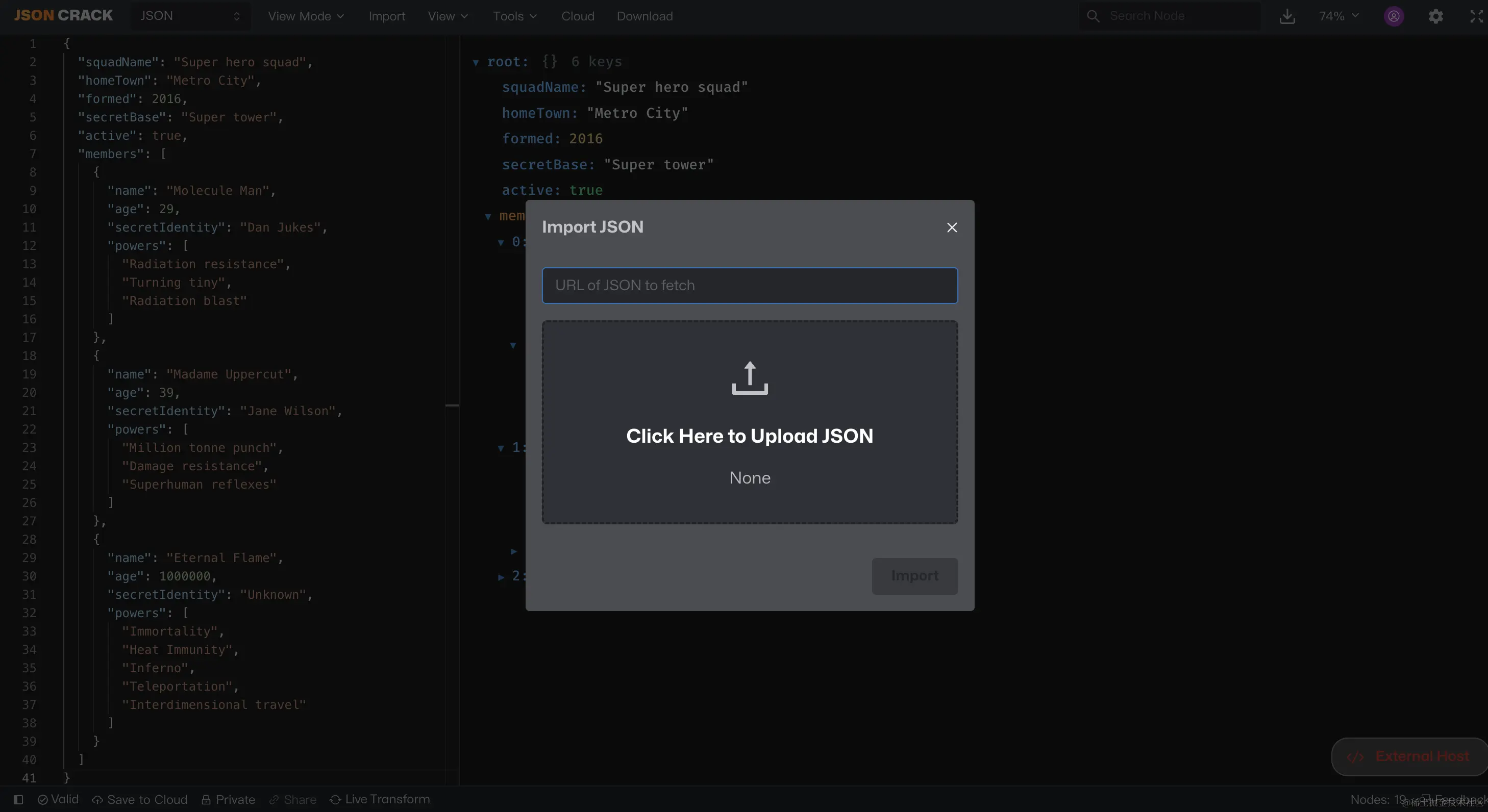Collapse the root node triangle
The height and width of the screenshot is (812, 1488).
(476, 62)
